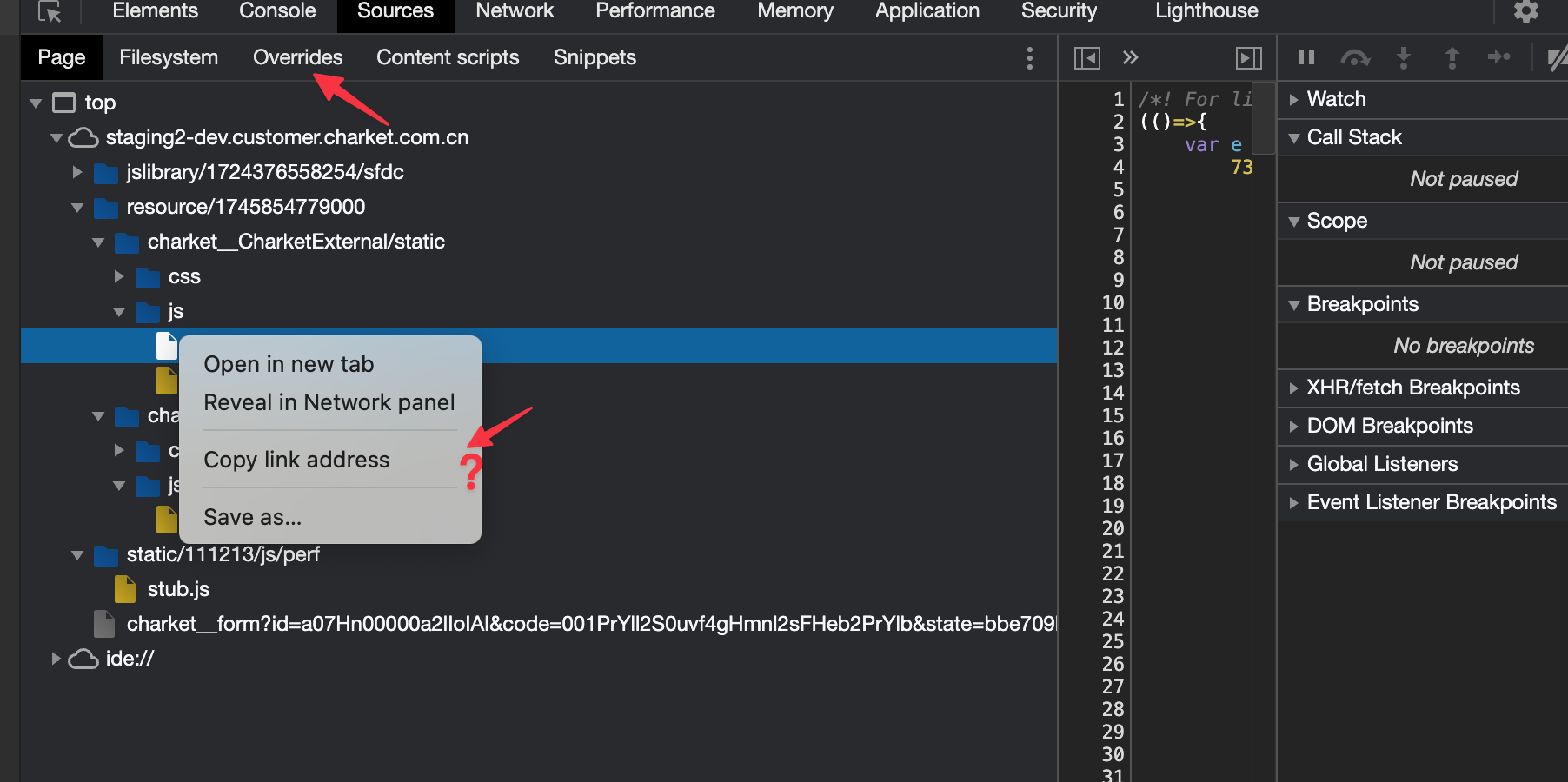Expand DOM Breakpoints section
This screenshot has height=782, width=1568.
(x=1293, y=427)
